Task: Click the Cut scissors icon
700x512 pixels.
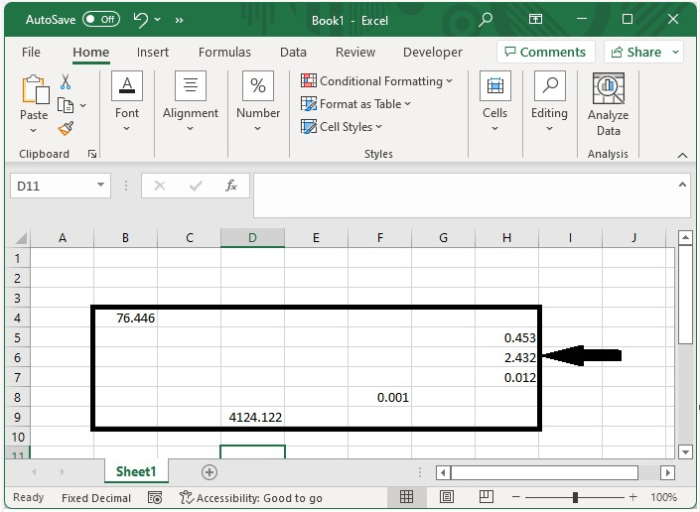Action: tap(66, 83)
